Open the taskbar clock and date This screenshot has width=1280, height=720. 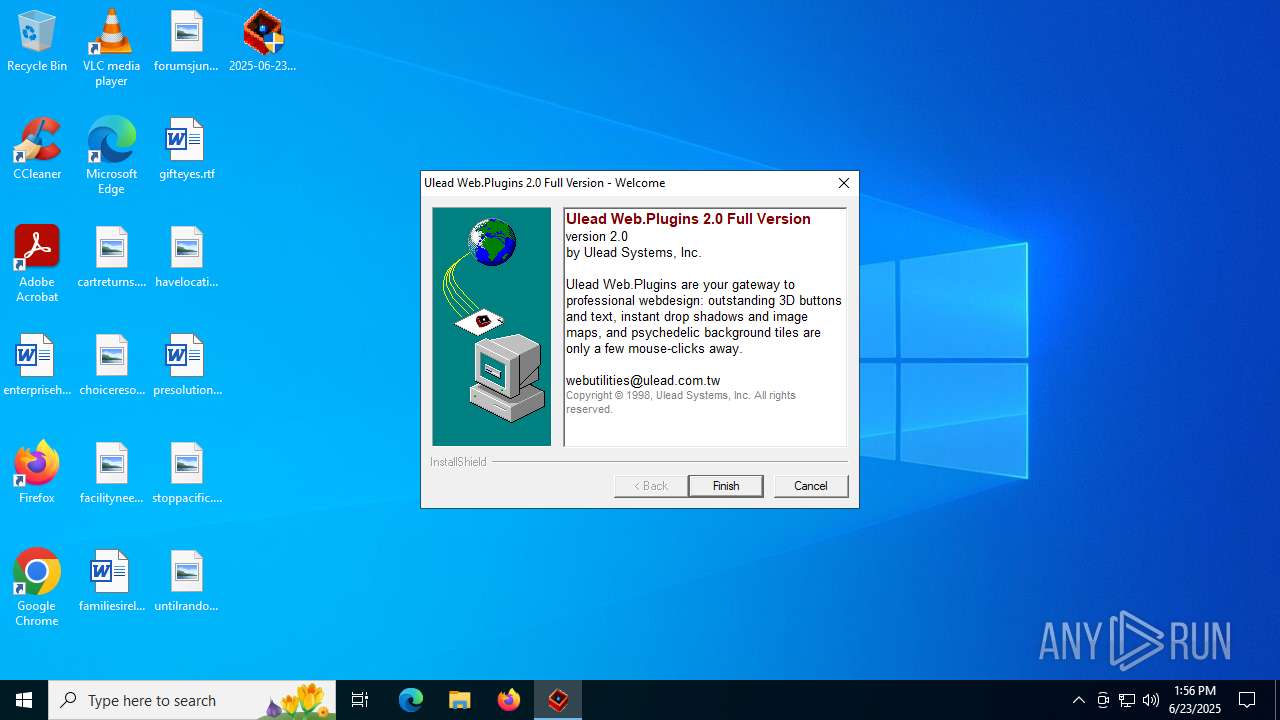tap(1195, 700)
